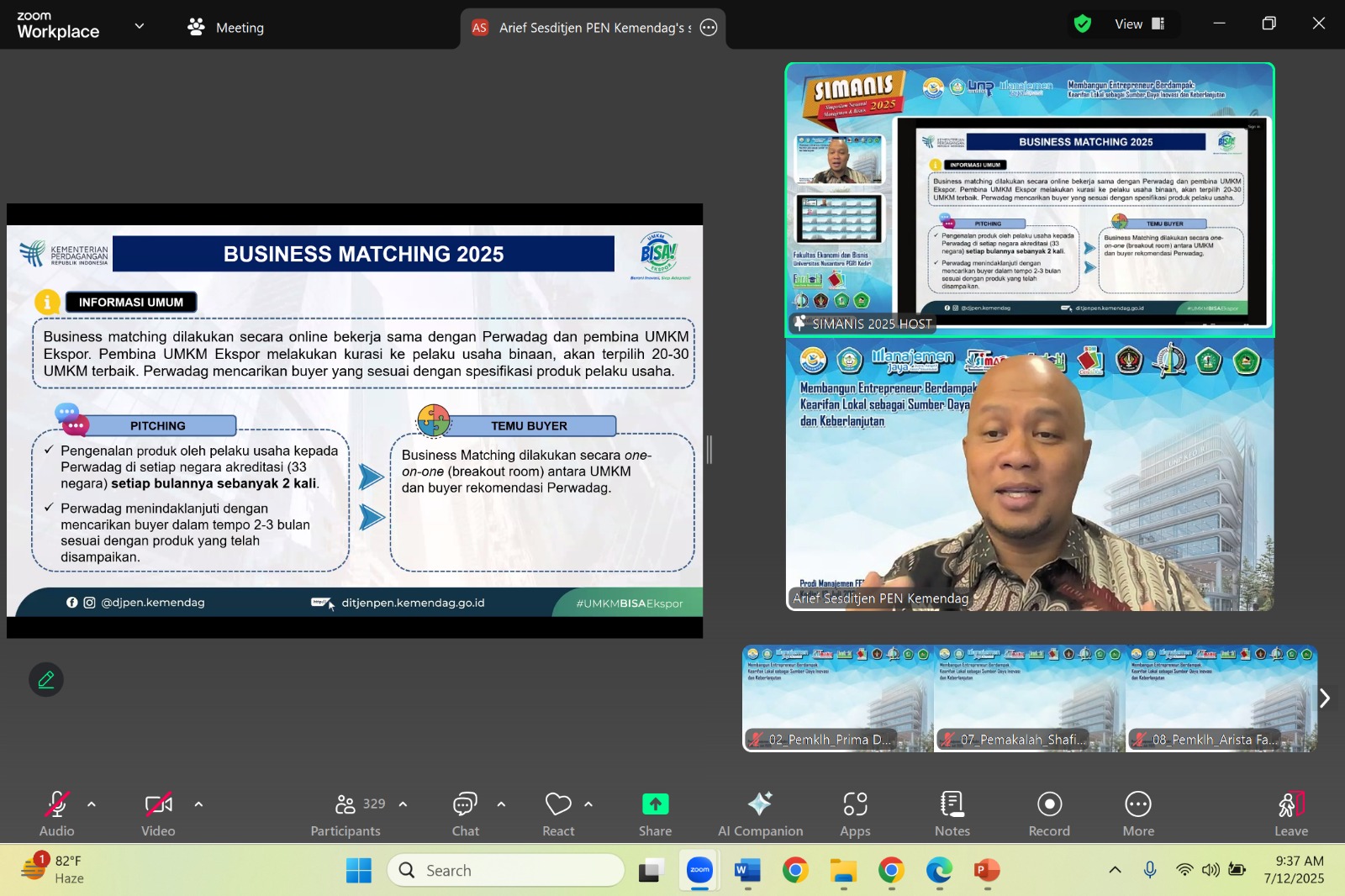Screen dimensions: 1345x896
Task: Click the @djpen.kemendag handle on slide
Action: (153, 603)
